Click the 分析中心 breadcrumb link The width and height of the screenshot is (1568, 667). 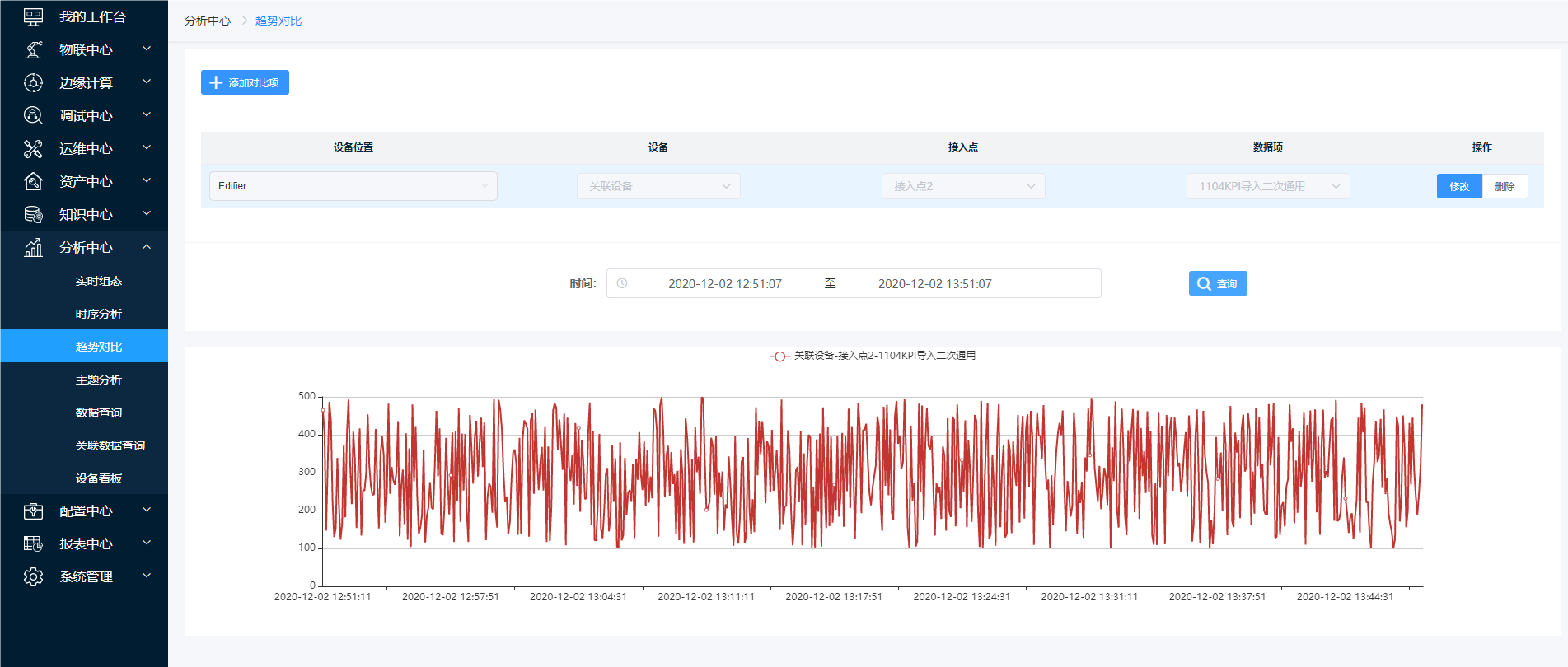(x=208, y=21)
